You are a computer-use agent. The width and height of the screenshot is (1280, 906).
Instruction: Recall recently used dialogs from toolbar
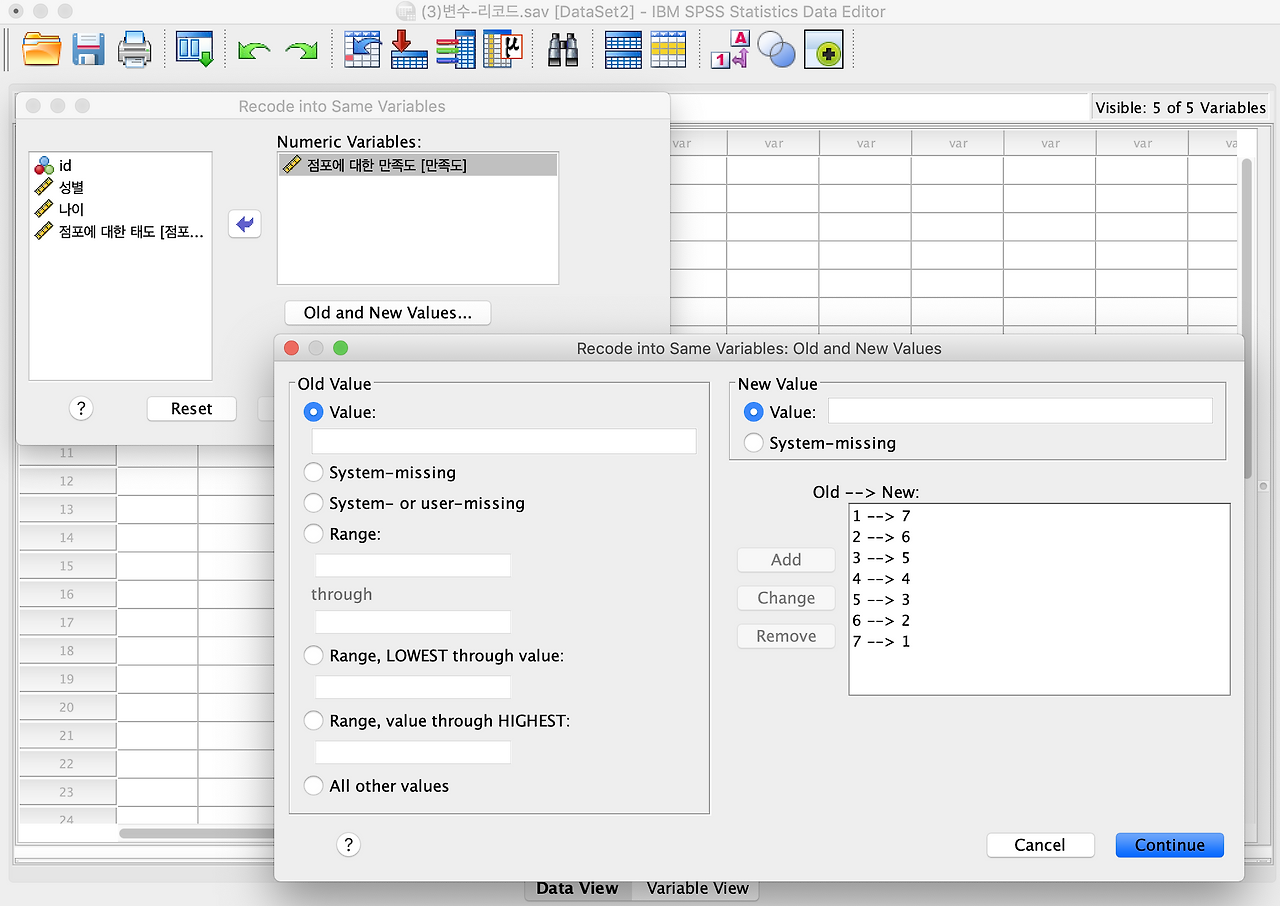pyautogui.click(x=194, y=49)
